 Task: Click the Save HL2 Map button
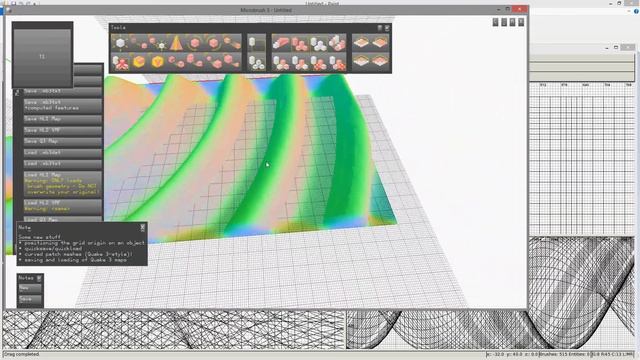coord(62,119)
